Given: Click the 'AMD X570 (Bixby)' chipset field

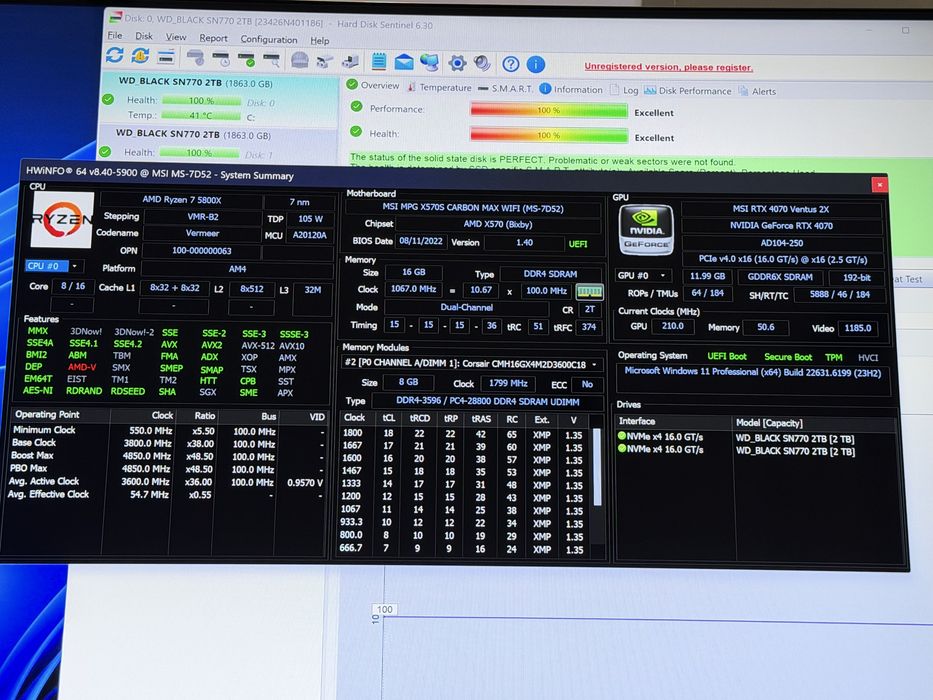Looking at the screenshot, I should coord(498,224).
